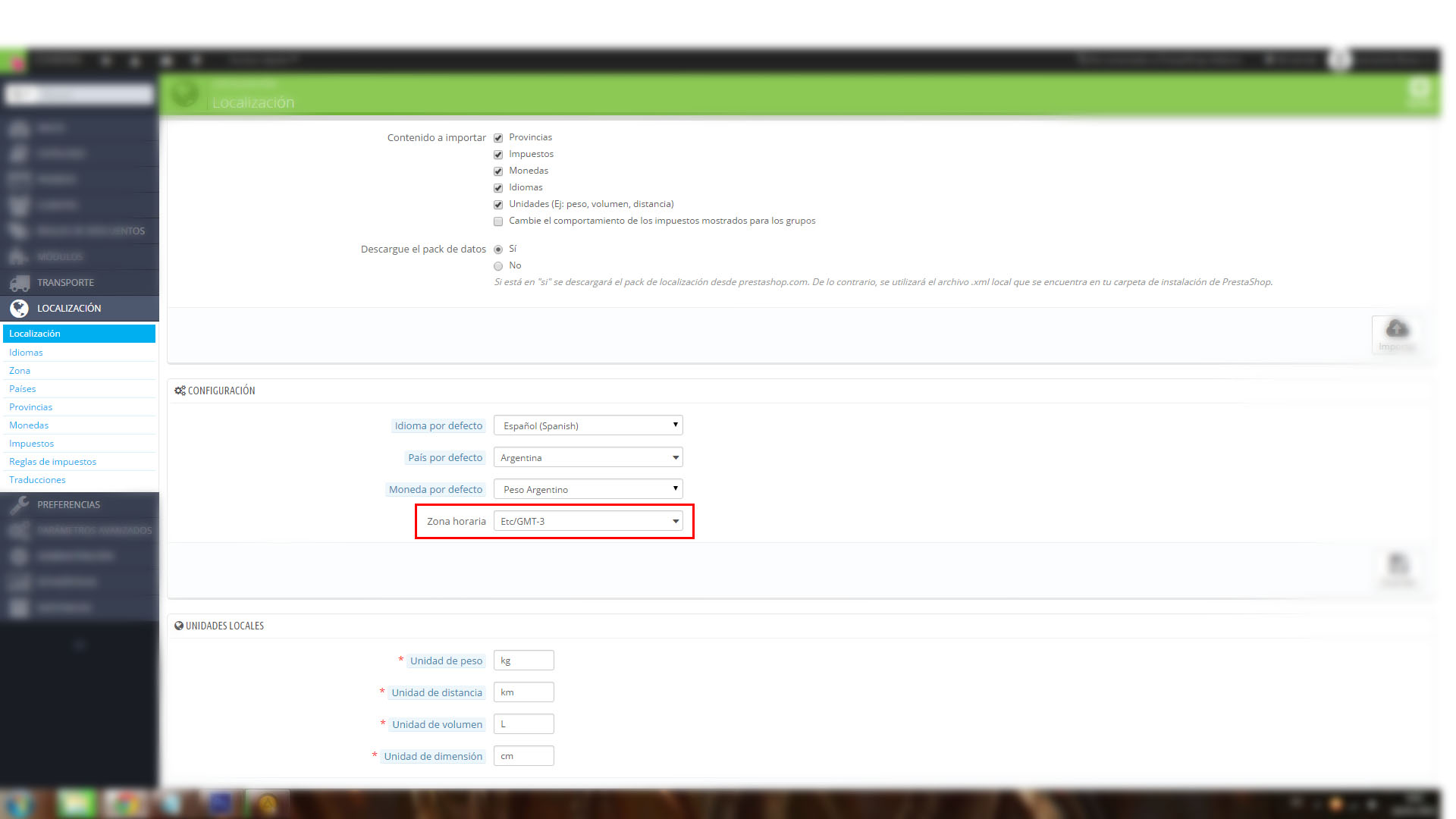Click the Guardar disk icon in Configuración

click(x=1398, y=564)
